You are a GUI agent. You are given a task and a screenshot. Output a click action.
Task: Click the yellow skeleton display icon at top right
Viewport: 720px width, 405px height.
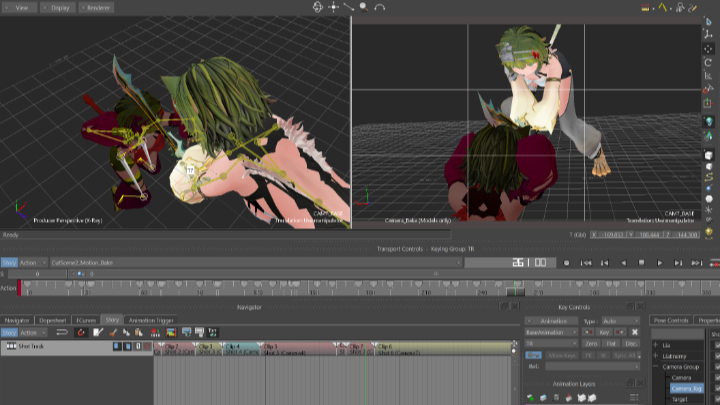coord(663,7)
